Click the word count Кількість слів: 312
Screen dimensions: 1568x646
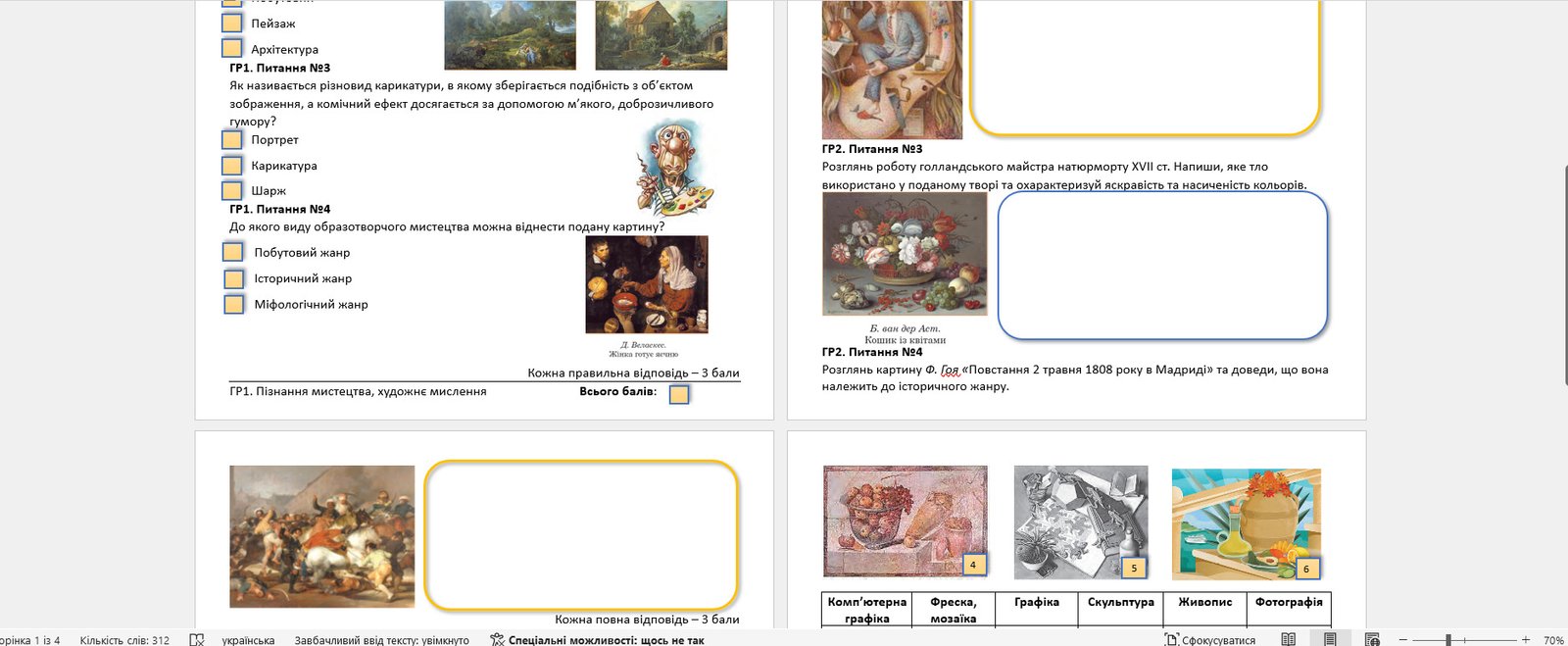tap(124, 640)
